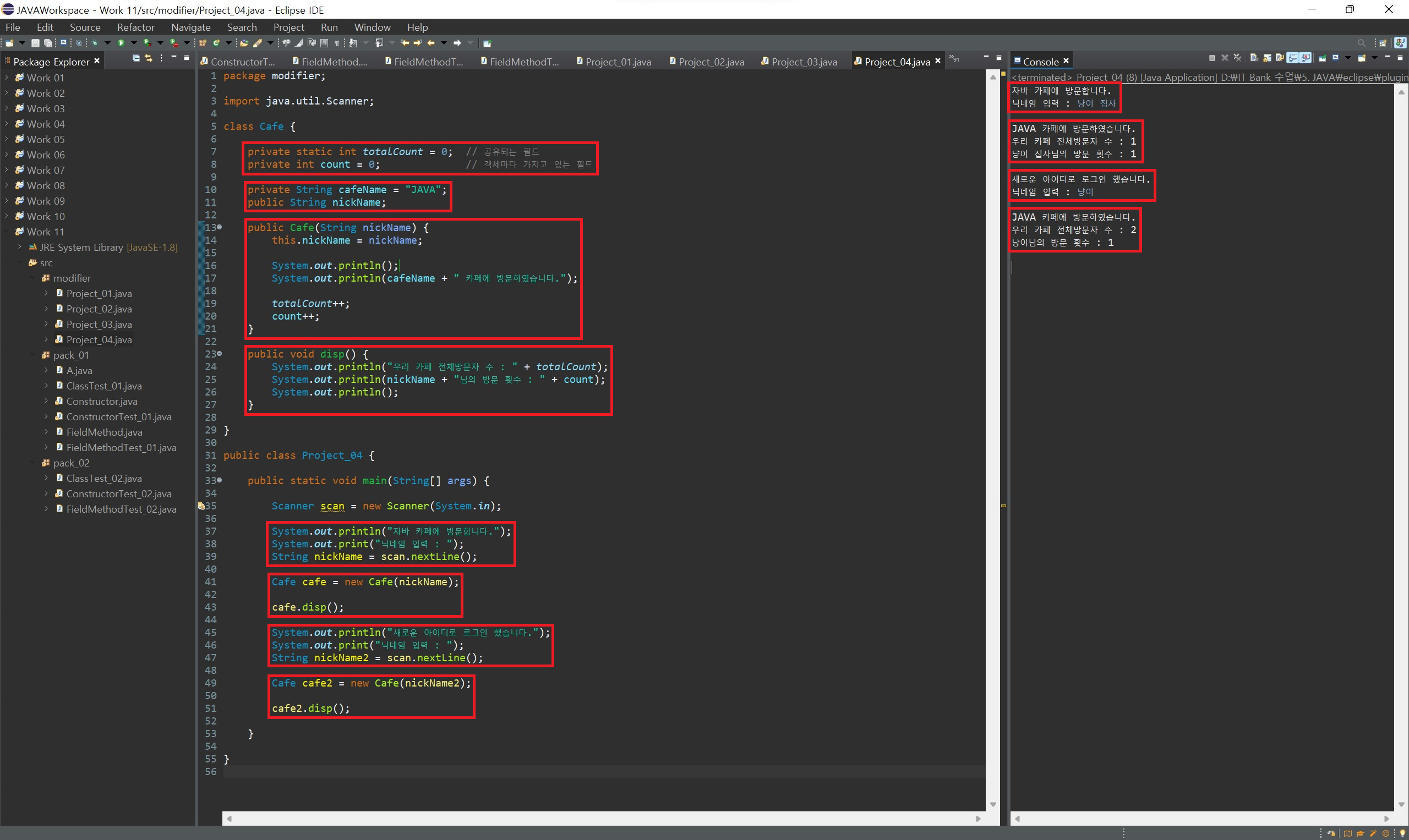Click the Debug bug icon

click(x=95, y=43)
